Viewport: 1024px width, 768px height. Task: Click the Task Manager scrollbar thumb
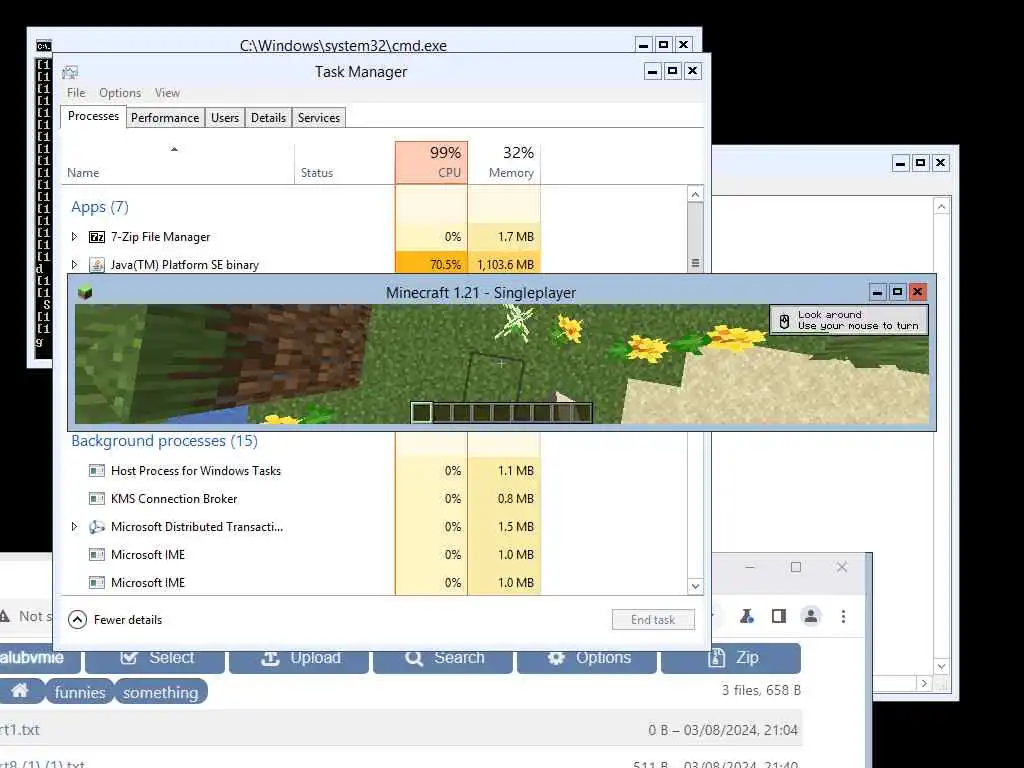[x=696, y=238]
